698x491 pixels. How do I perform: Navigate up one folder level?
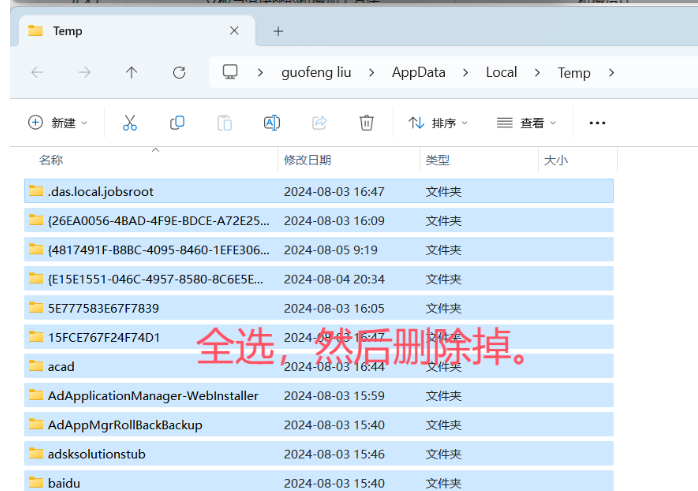pos(131,72)
